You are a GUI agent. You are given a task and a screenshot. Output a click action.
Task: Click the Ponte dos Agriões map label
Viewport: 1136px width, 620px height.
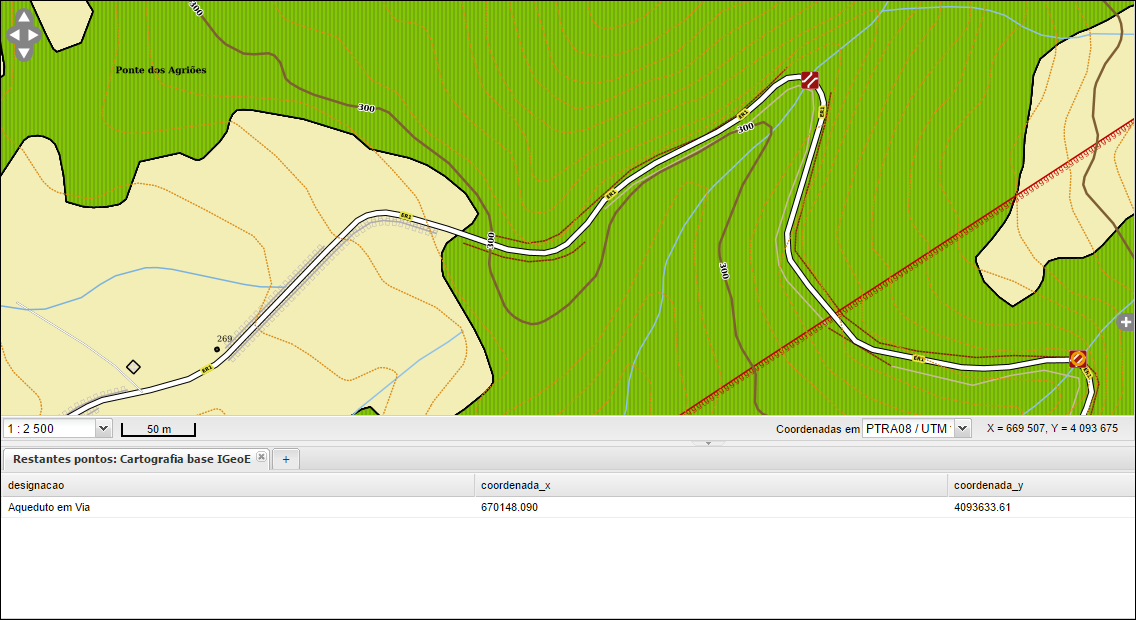[x=161, y=70]
